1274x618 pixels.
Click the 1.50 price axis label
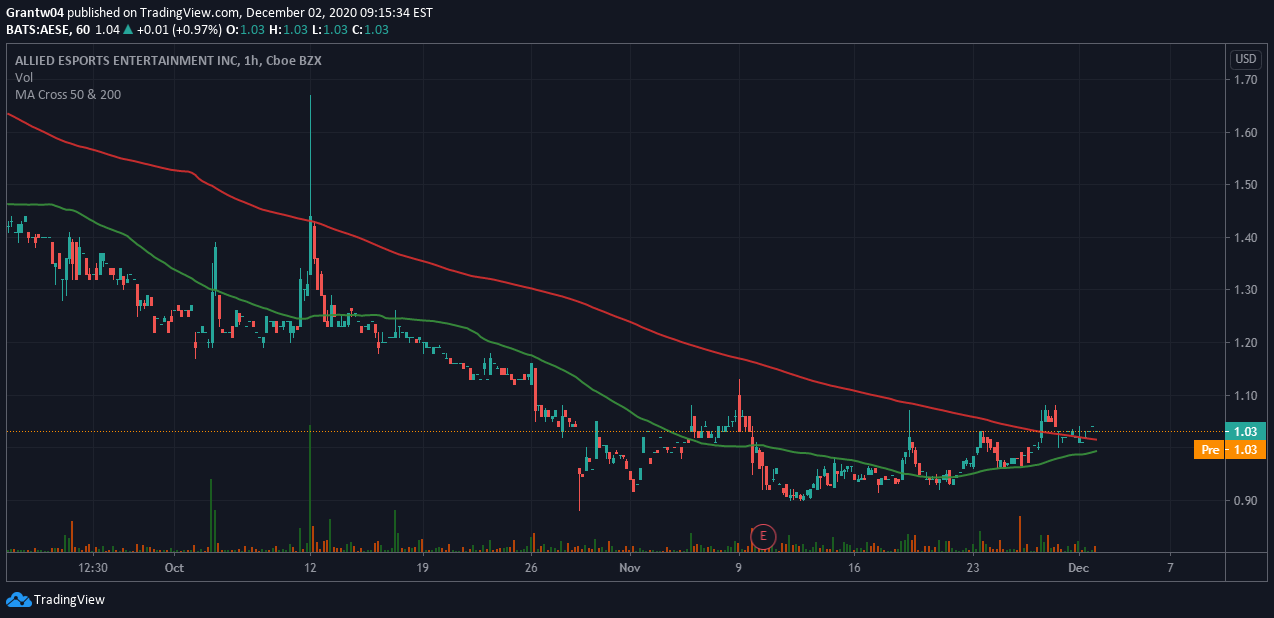1245,185
